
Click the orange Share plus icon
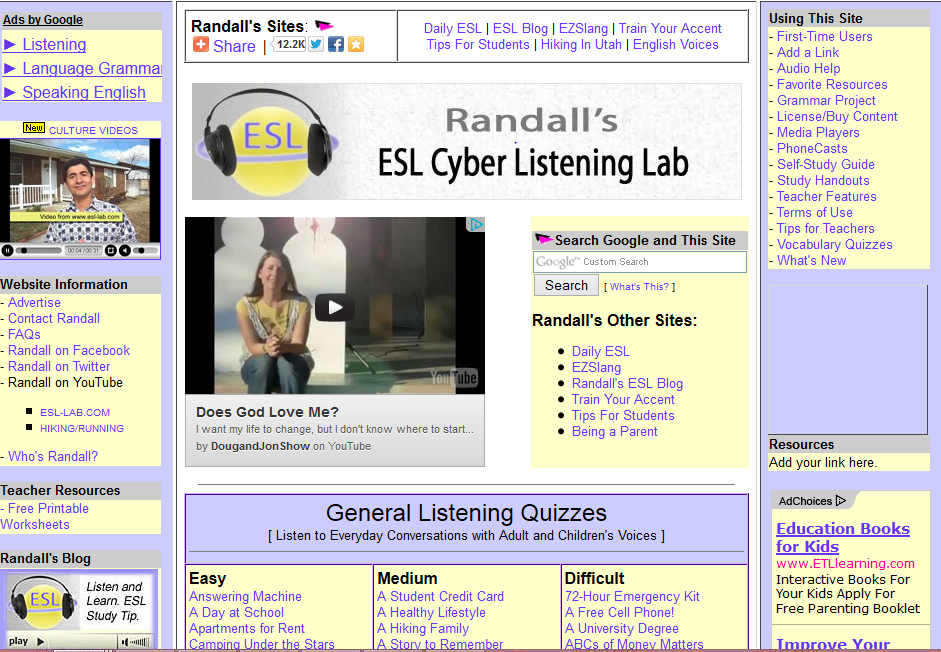pos(199,46)
